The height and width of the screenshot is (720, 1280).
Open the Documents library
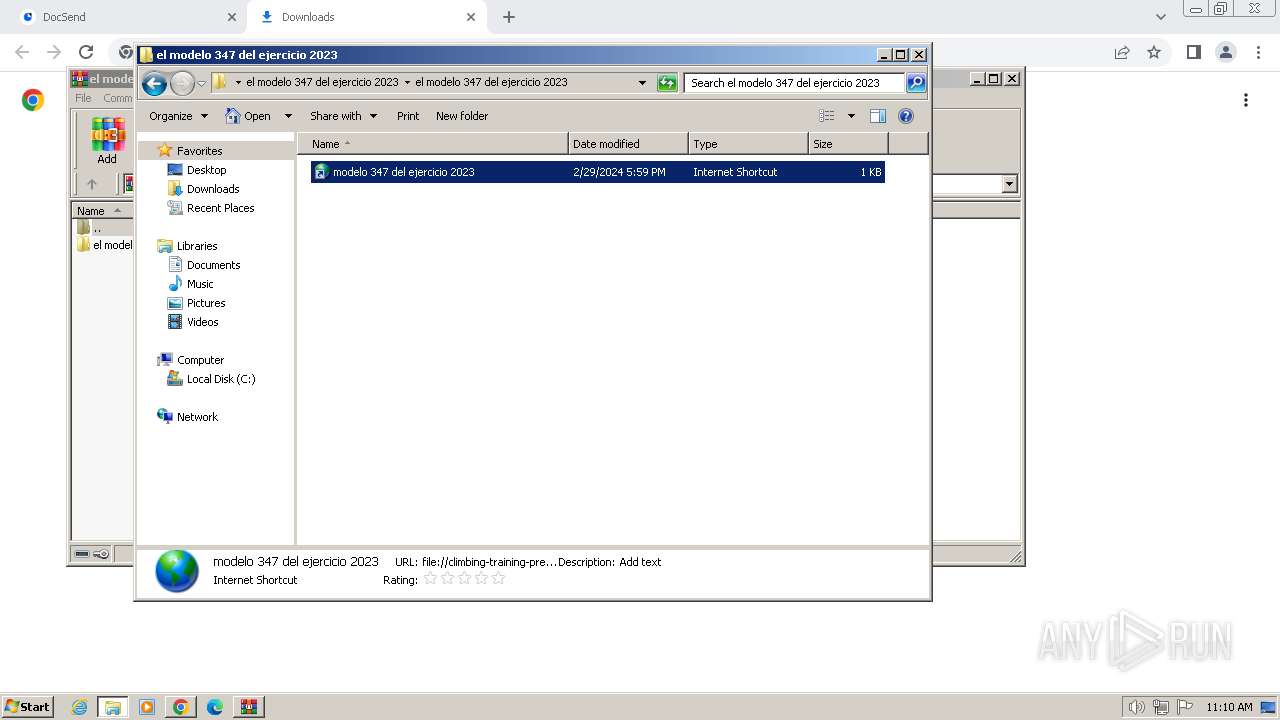point(213,265)
